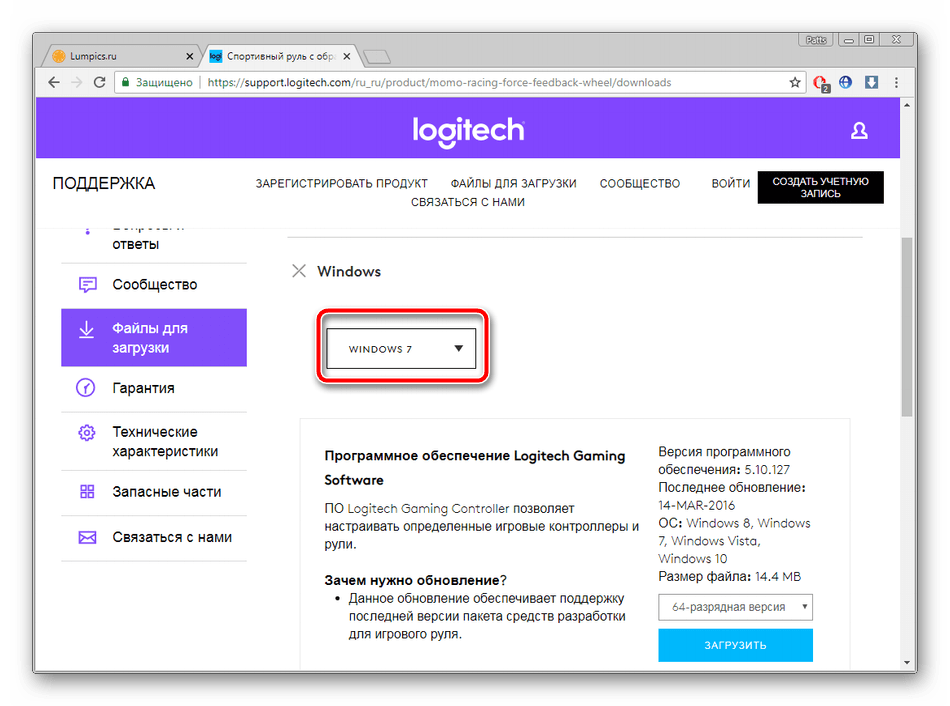950x706 pixels.
Task: Open the ФАЙЛЫ ДЛЯ ЗАГРУЗКИ menu item
Action: [x=513, y=184]
